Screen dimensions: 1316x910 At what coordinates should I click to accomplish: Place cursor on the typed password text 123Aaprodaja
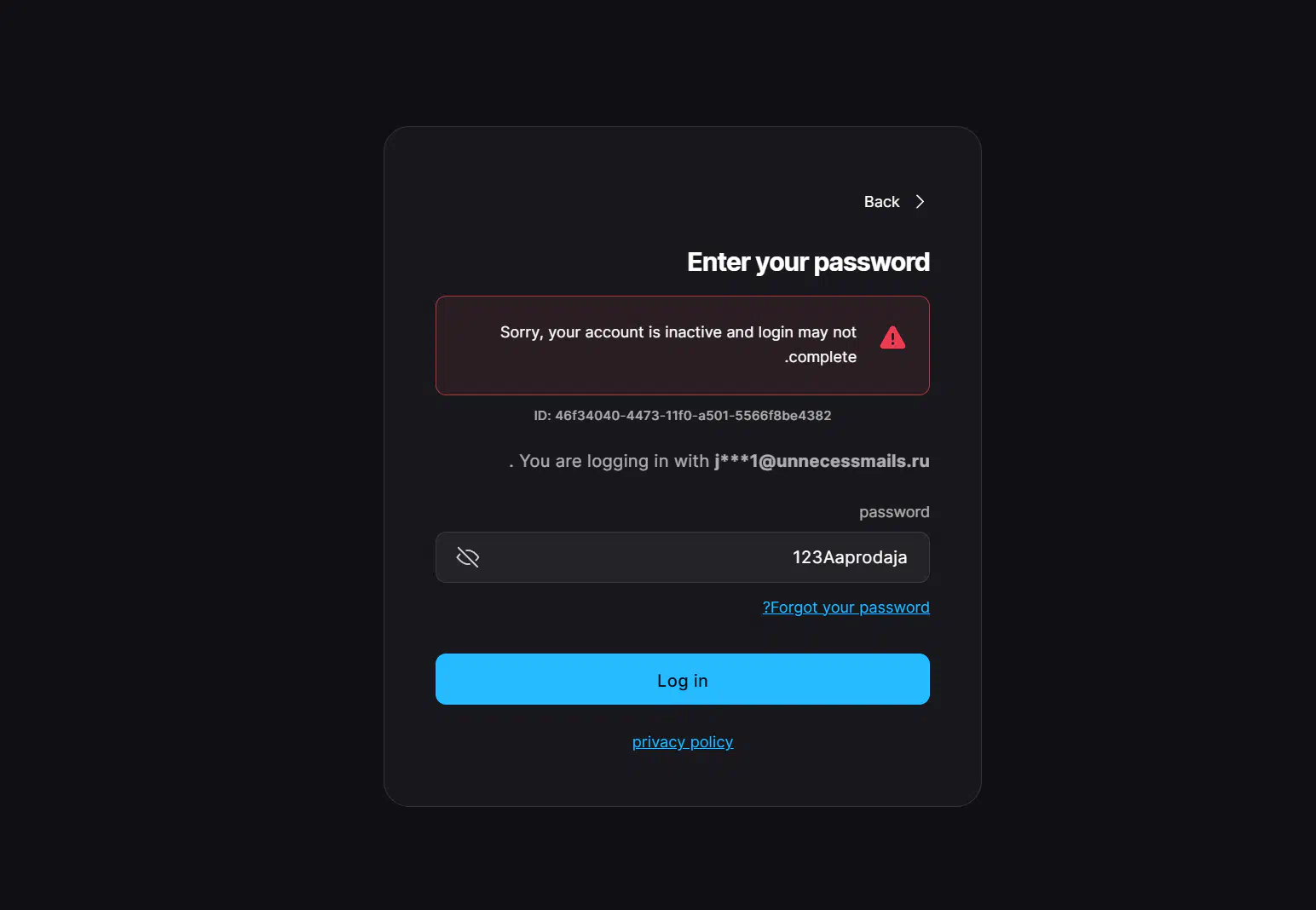tap(850, 557)
